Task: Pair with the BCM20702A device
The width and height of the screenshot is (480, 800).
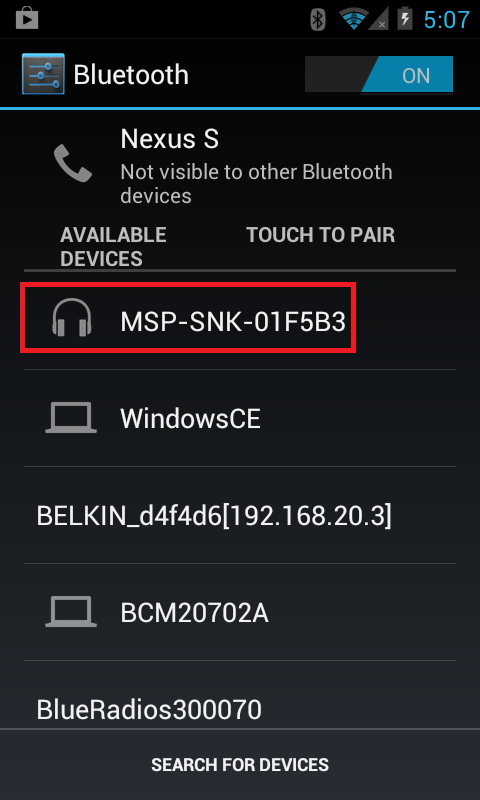Action: click(240, 612)
